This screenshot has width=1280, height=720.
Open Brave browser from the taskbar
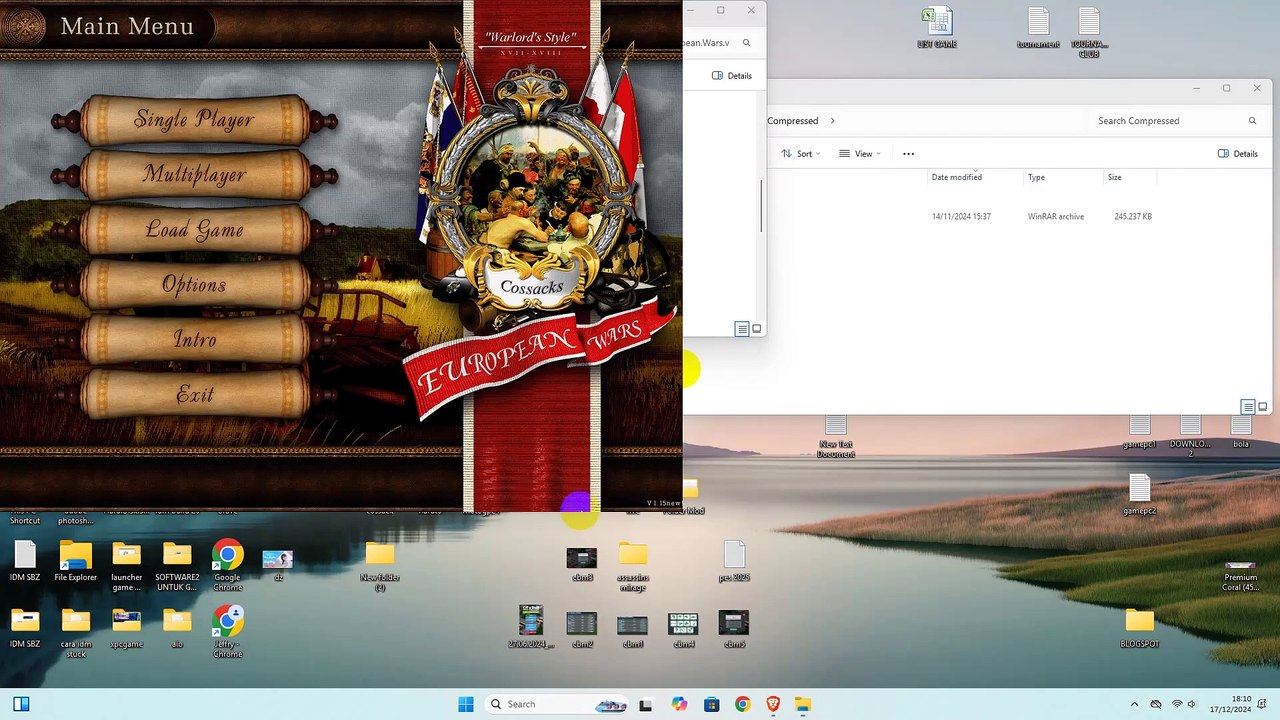(x=773, y=704)
